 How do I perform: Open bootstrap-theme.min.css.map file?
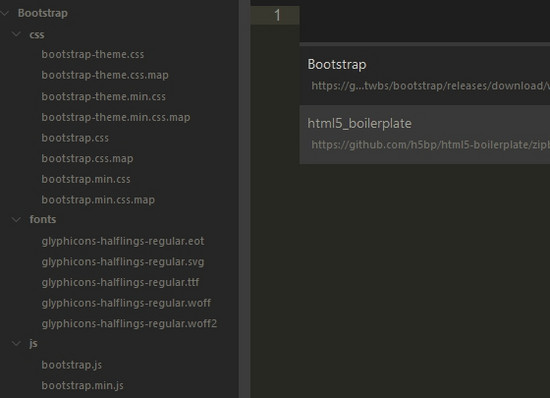pos(116,117)
